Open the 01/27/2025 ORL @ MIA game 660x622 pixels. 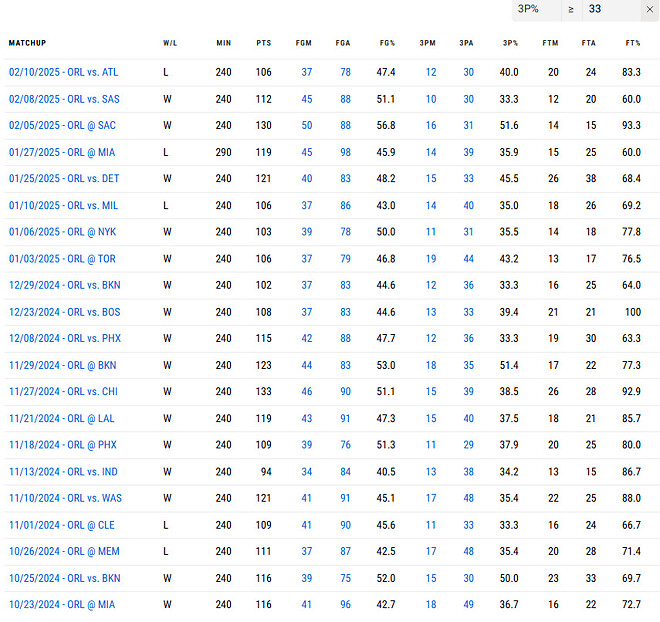[x=62, y=152]
